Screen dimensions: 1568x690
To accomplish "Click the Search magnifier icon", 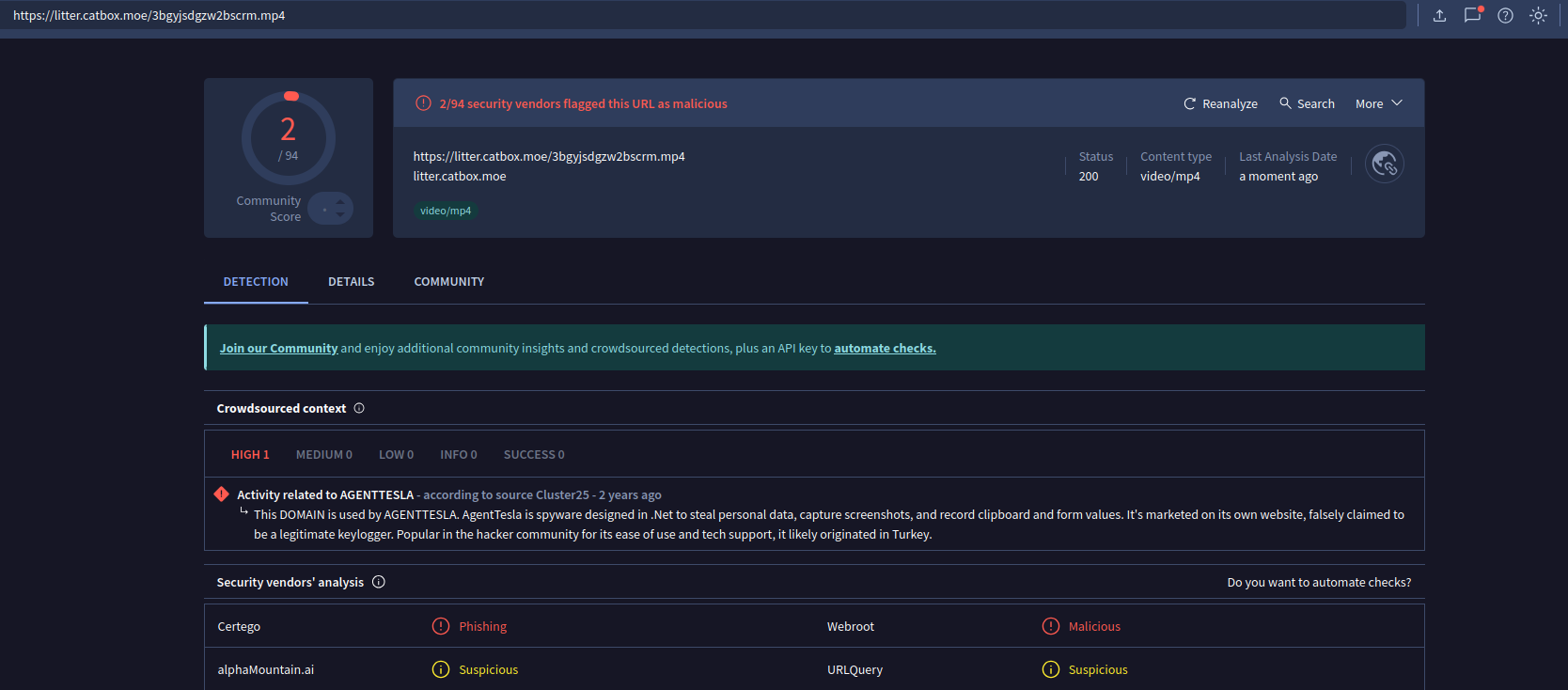I will [1285, 103].
